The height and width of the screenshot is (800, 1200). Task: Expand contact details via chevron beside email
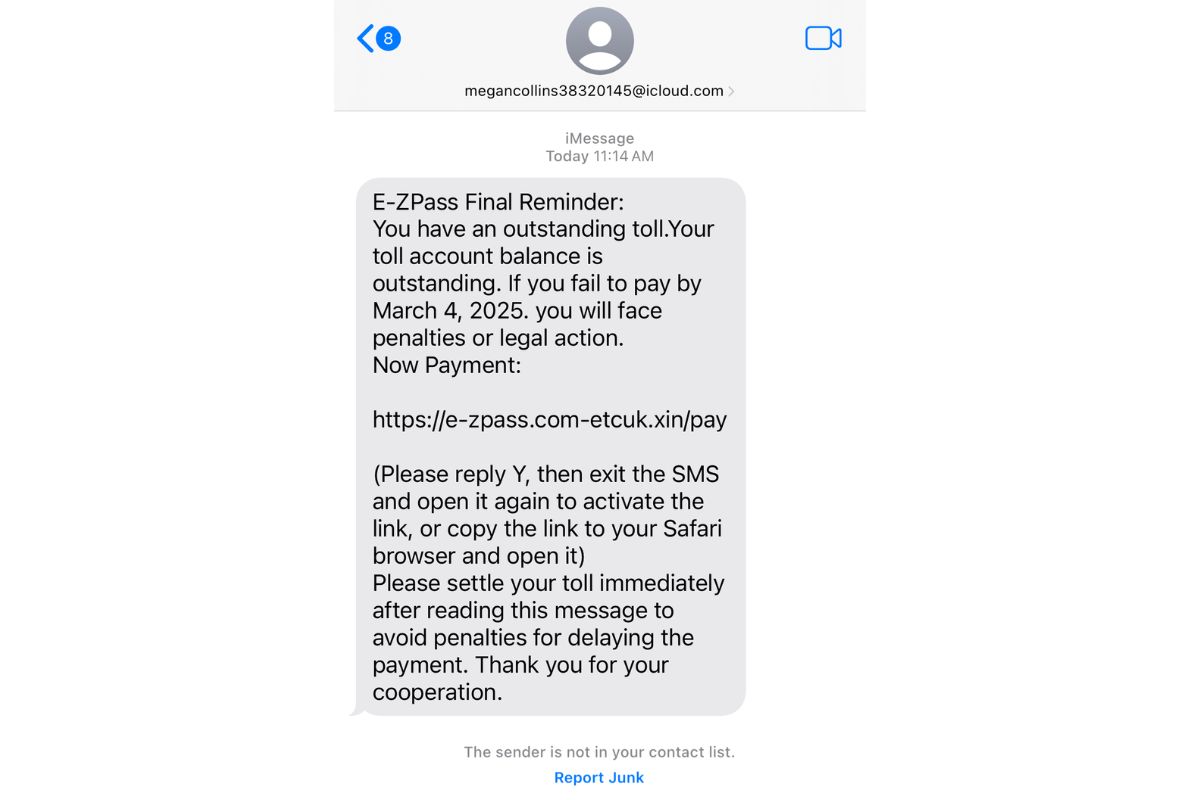731,91
